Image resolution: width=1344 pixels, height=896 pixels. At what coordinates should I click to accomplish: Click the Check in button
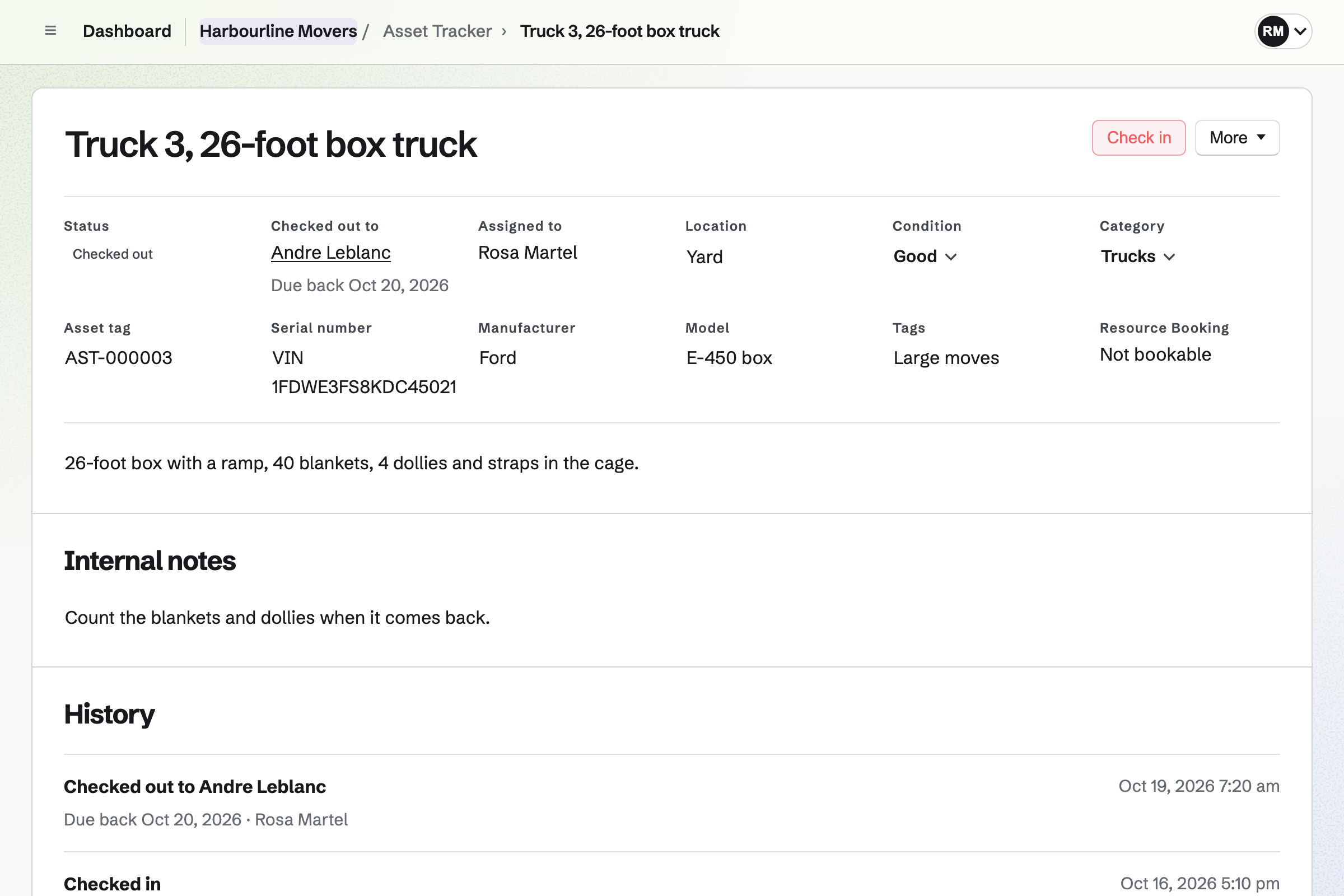coord(1138,138)
